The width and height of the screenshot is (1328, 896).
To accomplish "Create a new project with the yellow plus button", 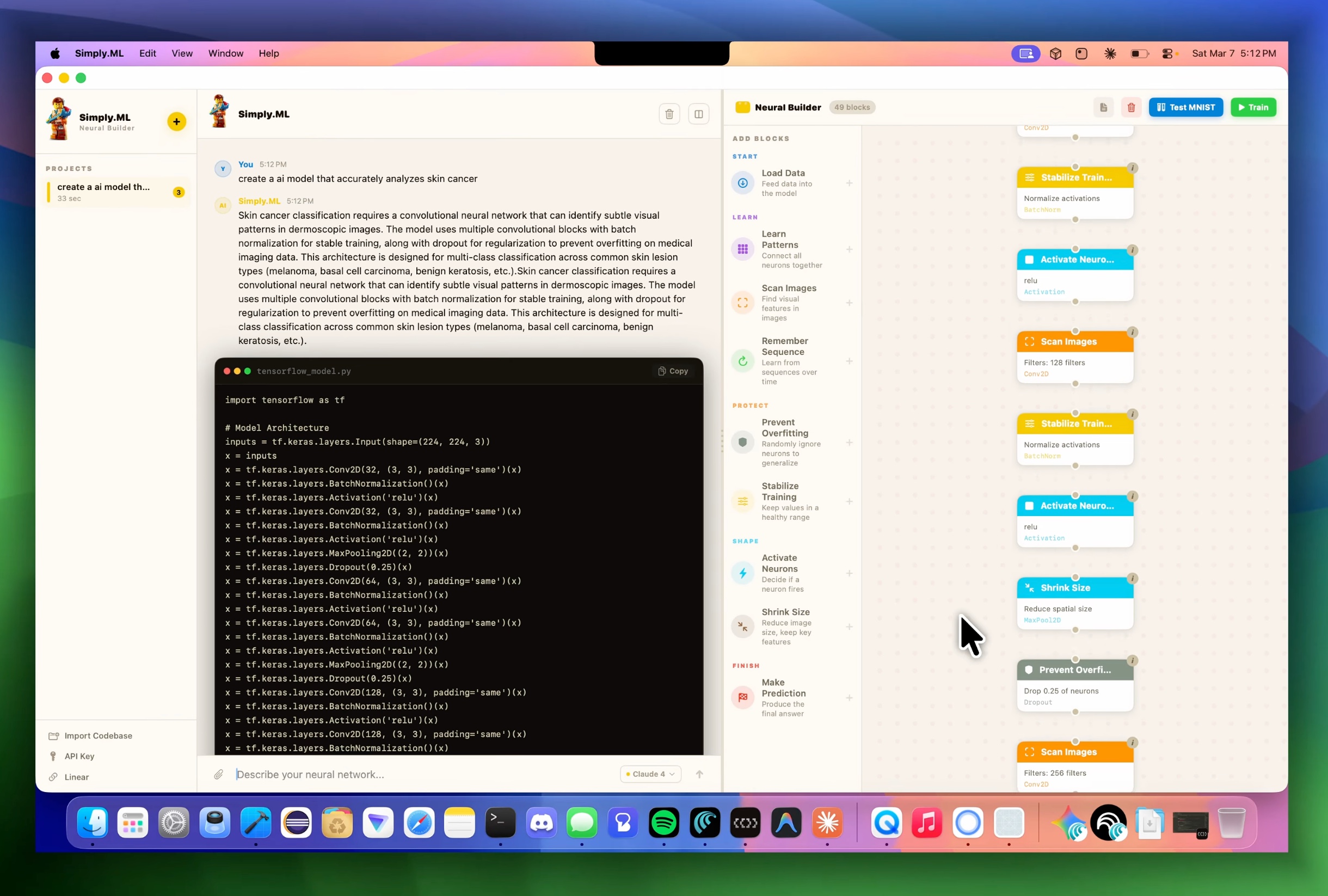I will pos(176,121).
